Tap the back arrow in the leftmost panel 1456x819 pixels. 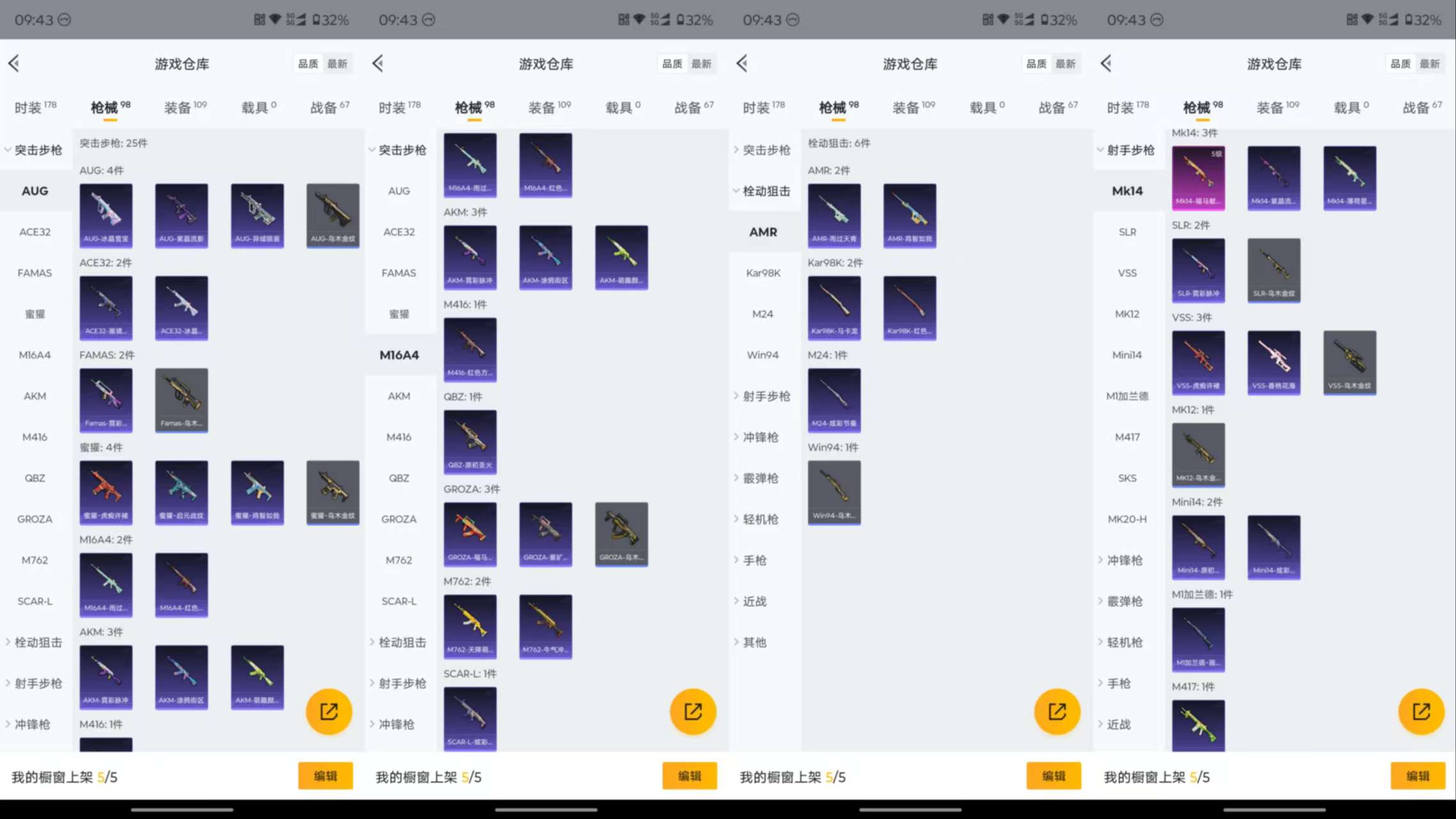click(x=13, y=63)
